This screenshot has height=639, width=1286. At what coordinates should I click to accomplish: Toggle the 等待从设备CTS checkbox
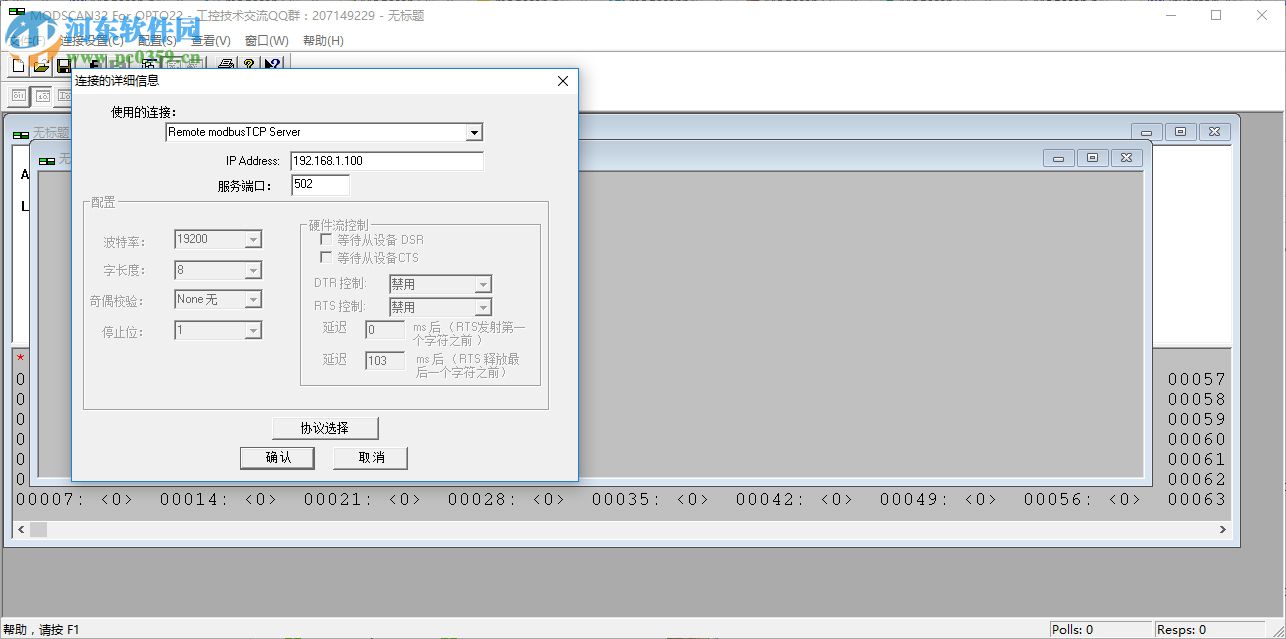[326, 258]
